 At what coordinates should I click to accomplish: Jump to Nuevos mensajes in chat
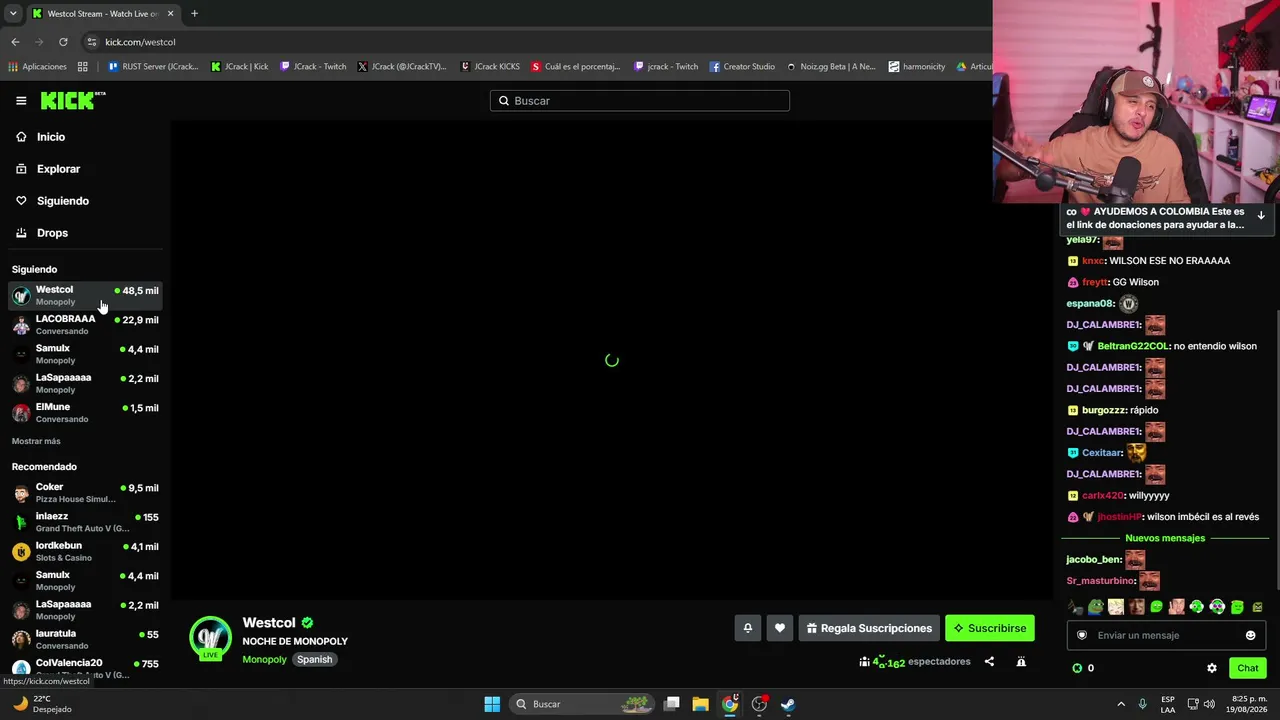(1165, 538)
